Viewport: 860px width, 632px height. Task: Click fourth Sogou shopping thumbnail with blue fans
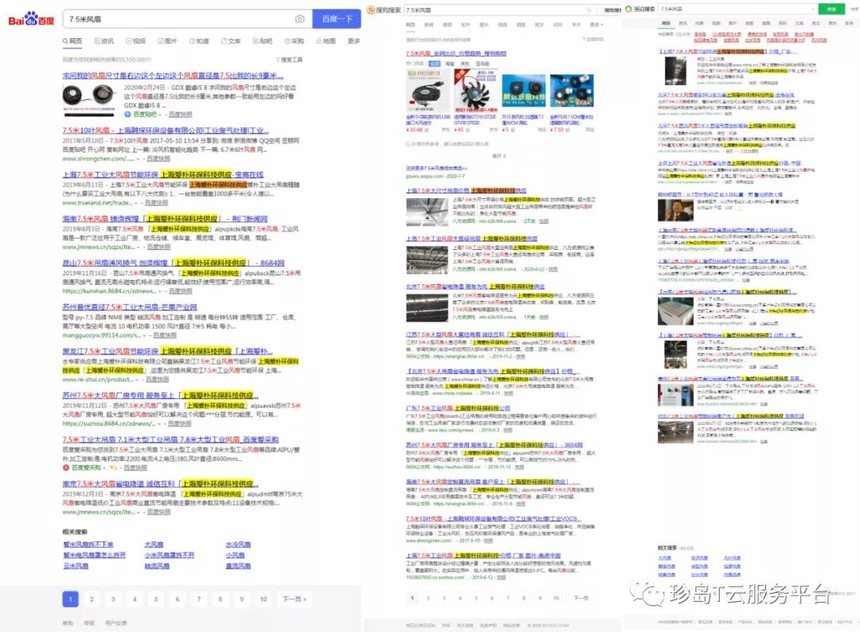coord(572,91)
